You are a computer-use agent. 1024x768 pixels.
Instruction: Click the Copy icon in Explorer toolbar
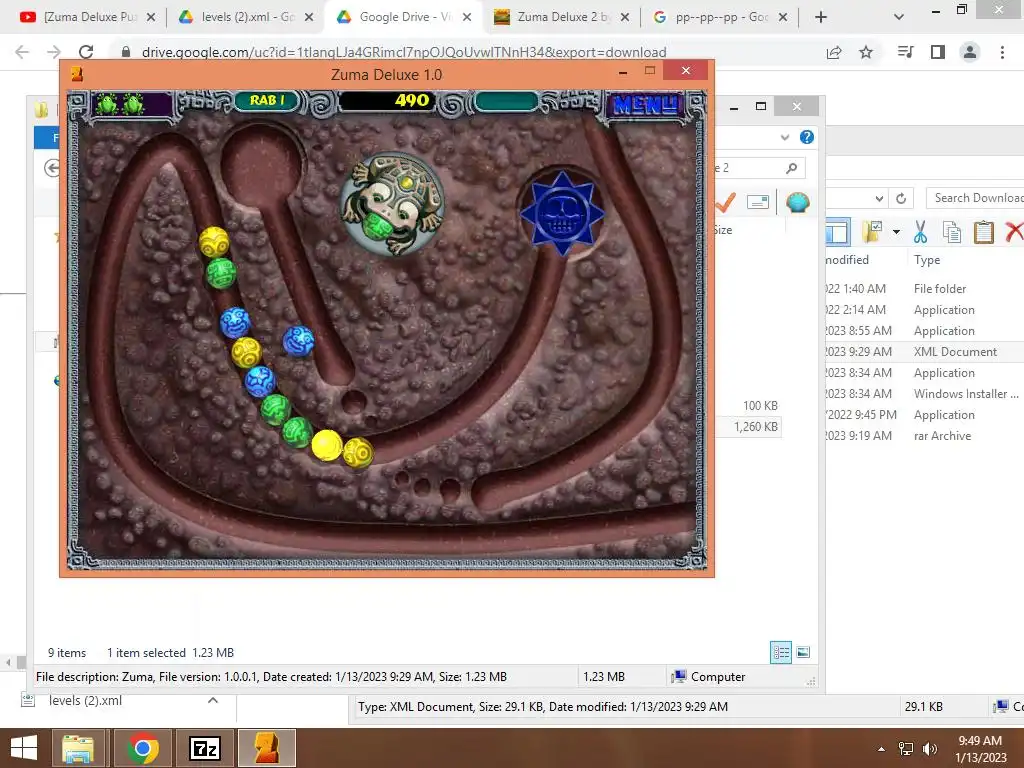click(952, 232)
